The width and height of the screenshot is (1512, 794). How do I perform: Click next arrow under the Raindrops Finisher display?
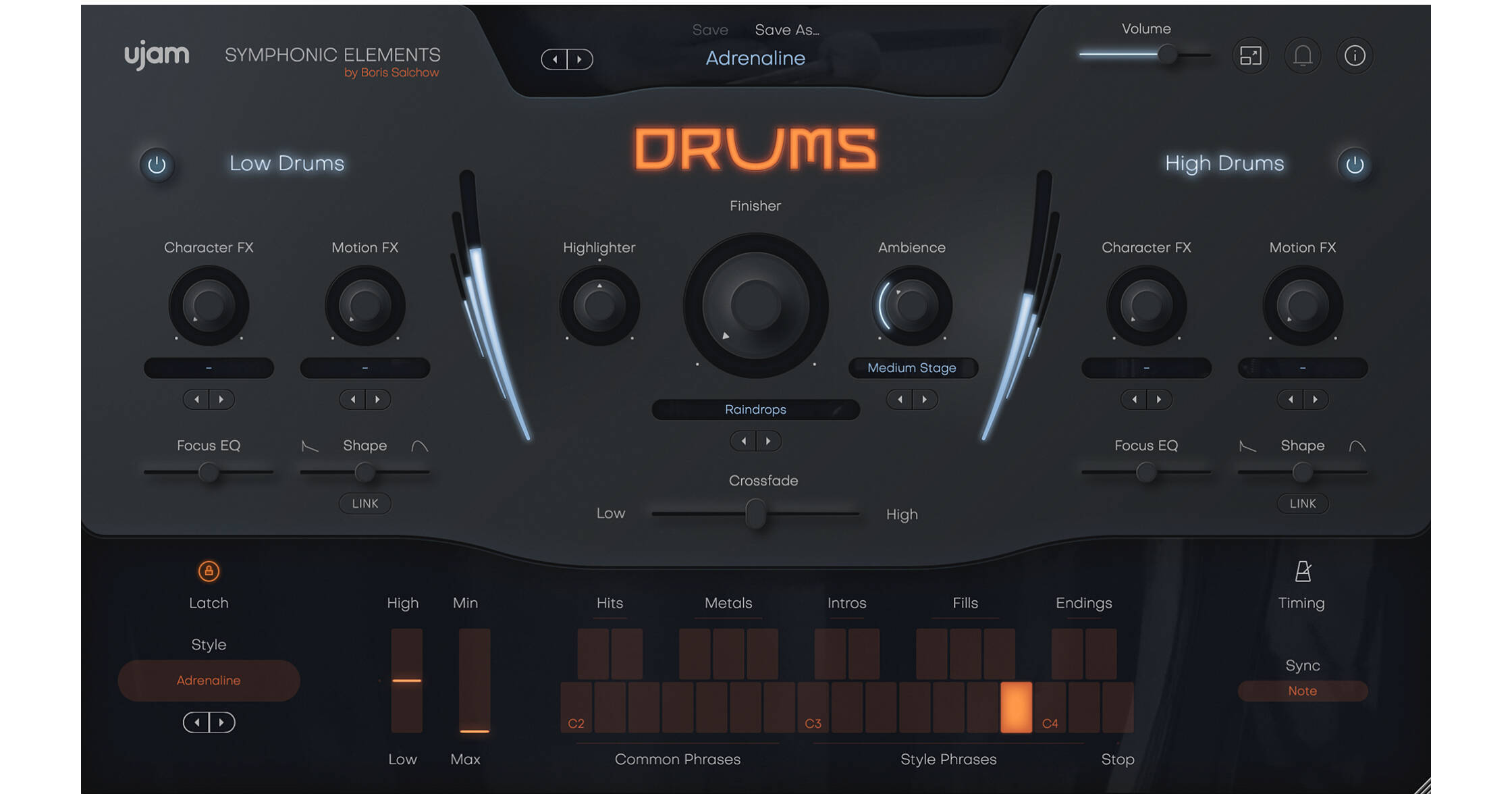click(x=767, y=441)
